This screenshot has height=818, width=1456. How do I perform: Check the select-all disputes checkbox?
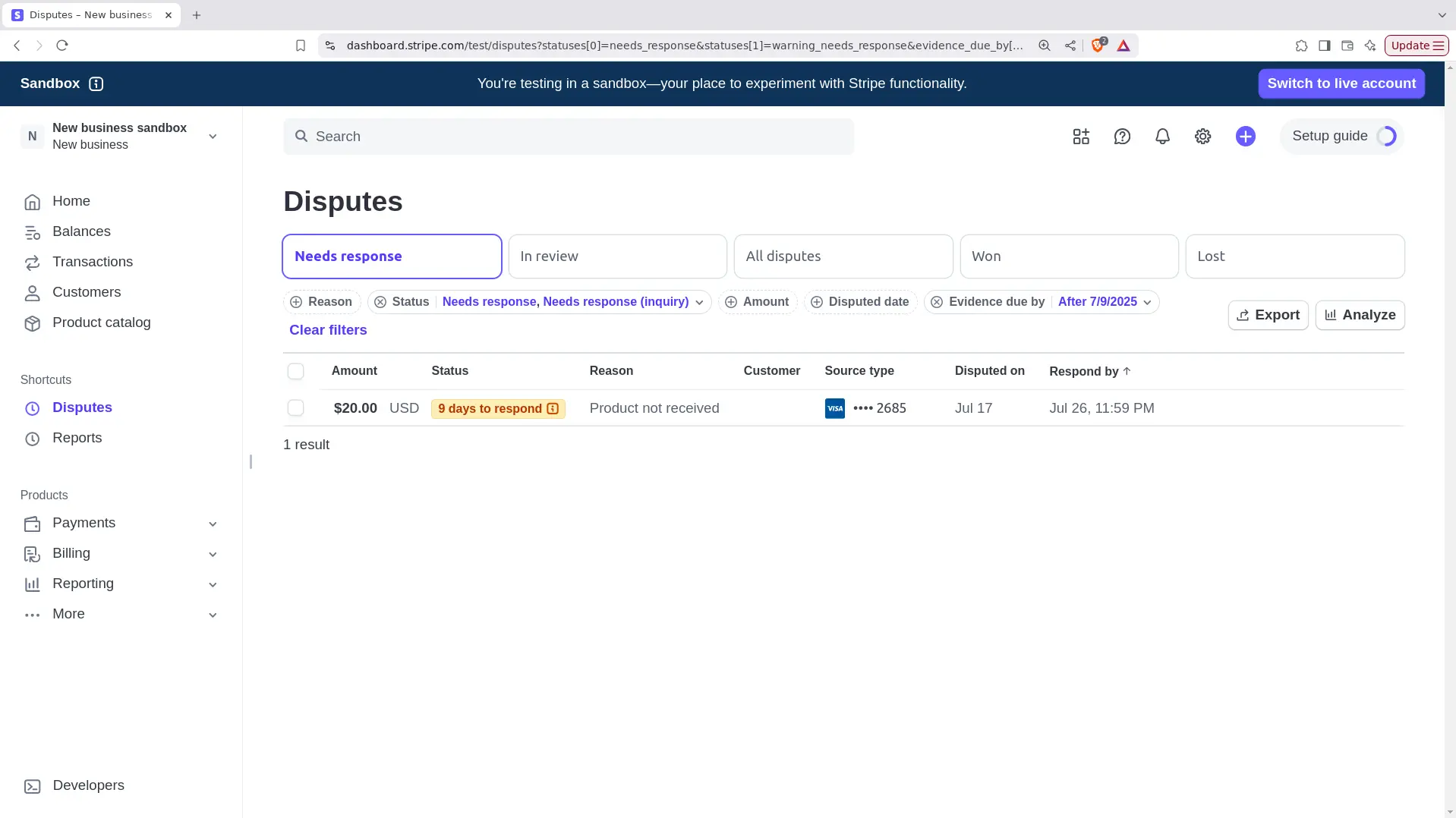tap(295, 371)
